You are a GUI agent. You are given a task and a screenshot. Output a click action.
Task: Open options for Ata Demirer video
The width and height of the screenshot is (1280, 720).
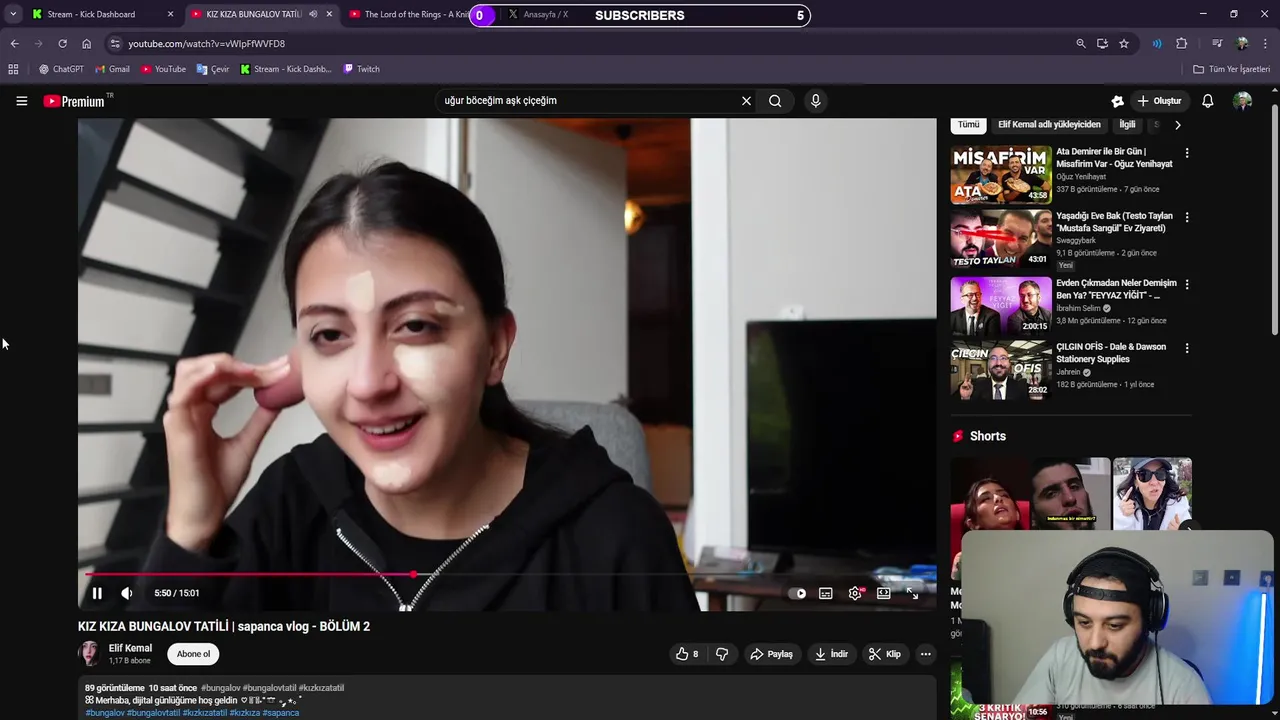pos(1187,153)
